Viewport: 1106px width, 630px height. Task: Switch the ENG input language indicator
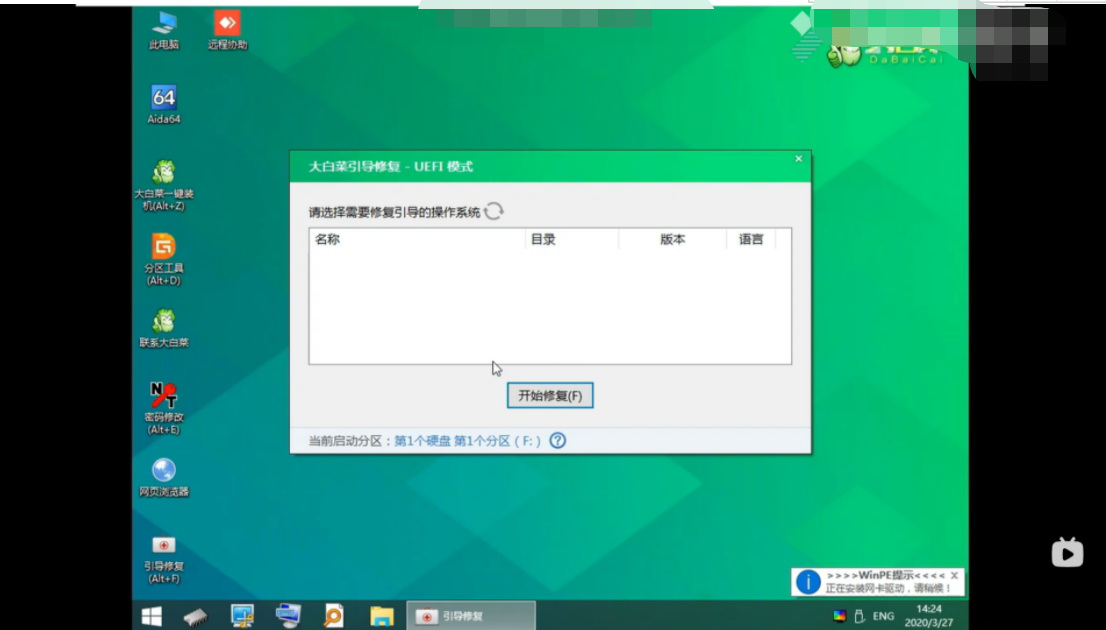tap(883, 616)
